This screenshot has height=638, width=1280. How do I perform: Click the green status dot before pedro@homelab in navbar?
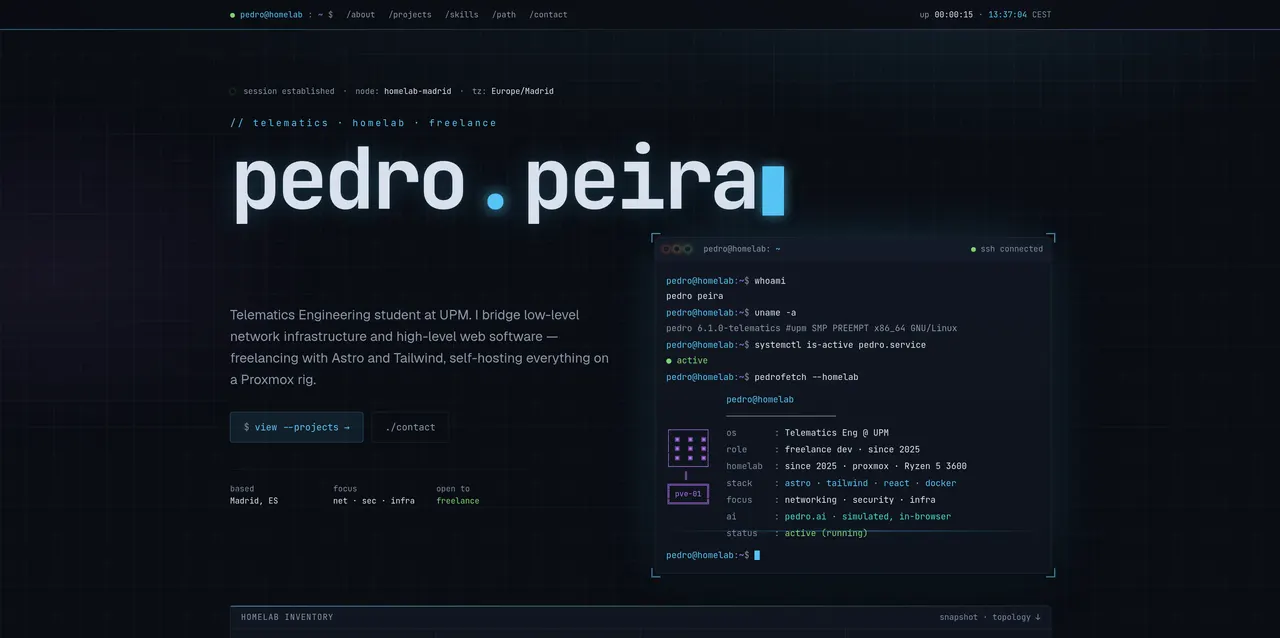click(232, 15)
